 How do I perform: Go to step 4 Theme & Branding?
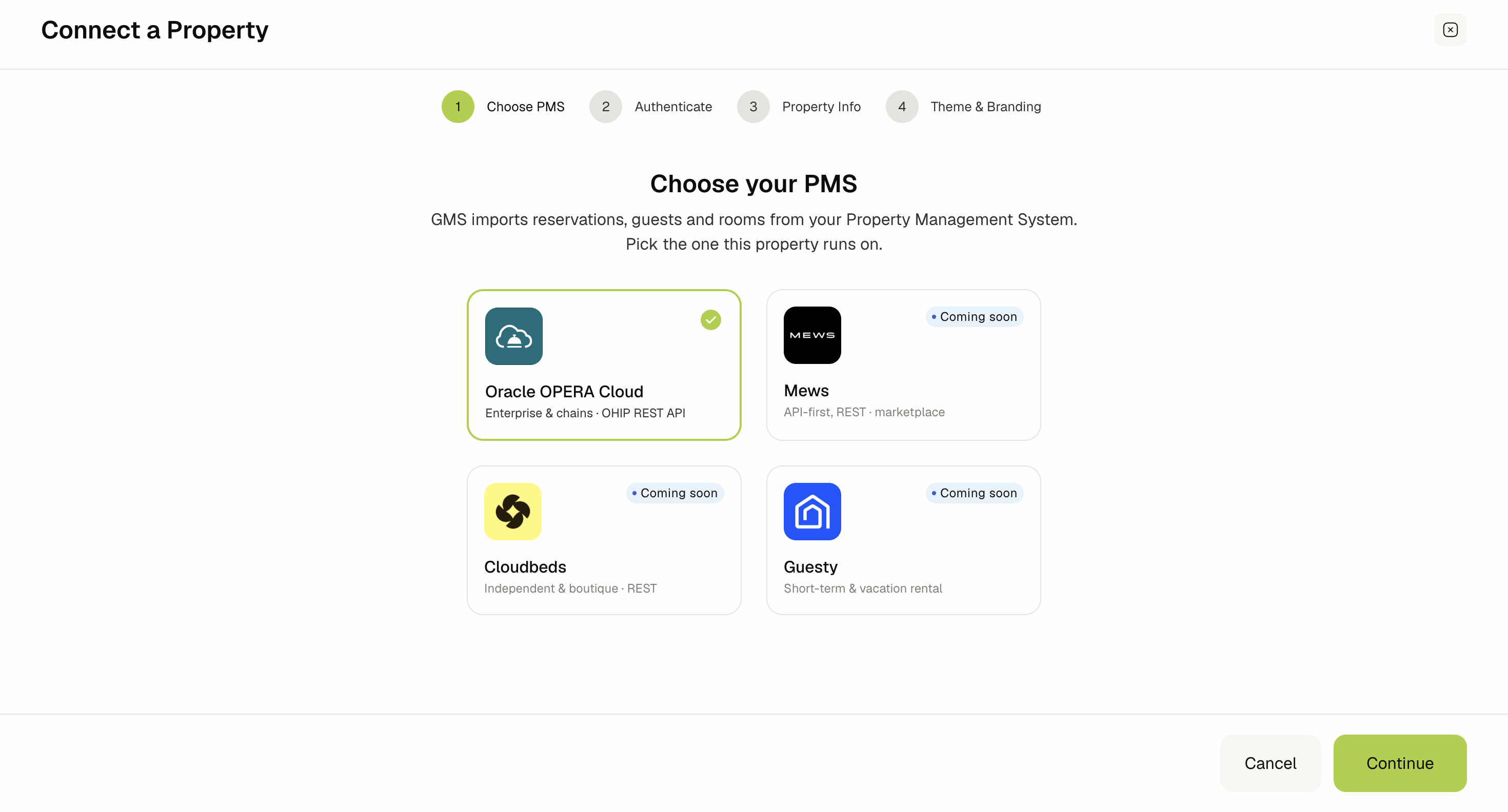coord(963,107)
